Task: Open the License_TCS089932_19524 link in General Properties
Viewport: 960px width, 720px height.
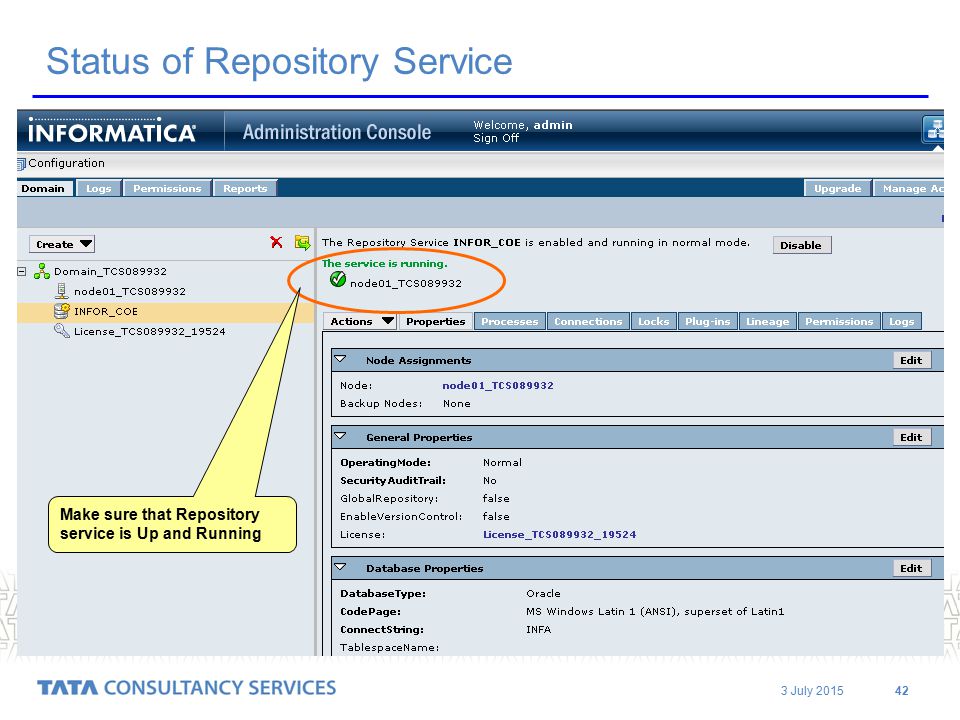Action: coord(560,534)
